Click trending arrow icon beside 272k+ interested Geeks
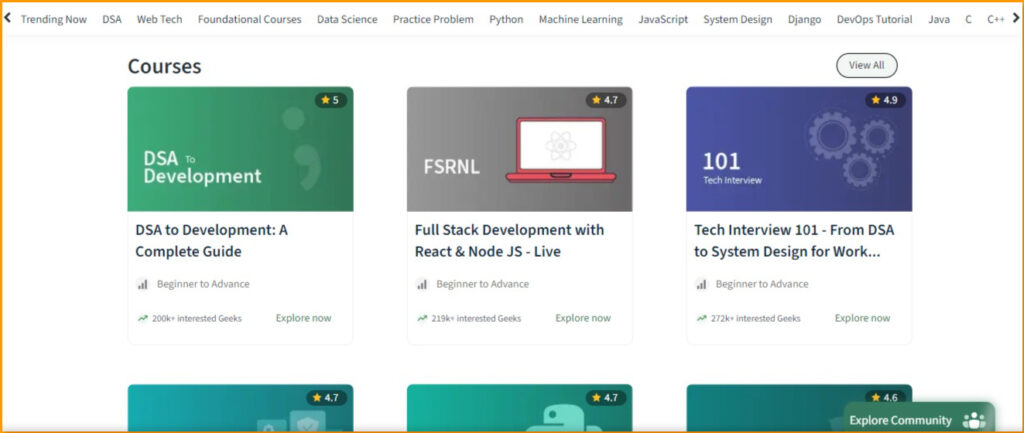The height and width of the screenshot is (433, 1024). (x=702, y=319)
